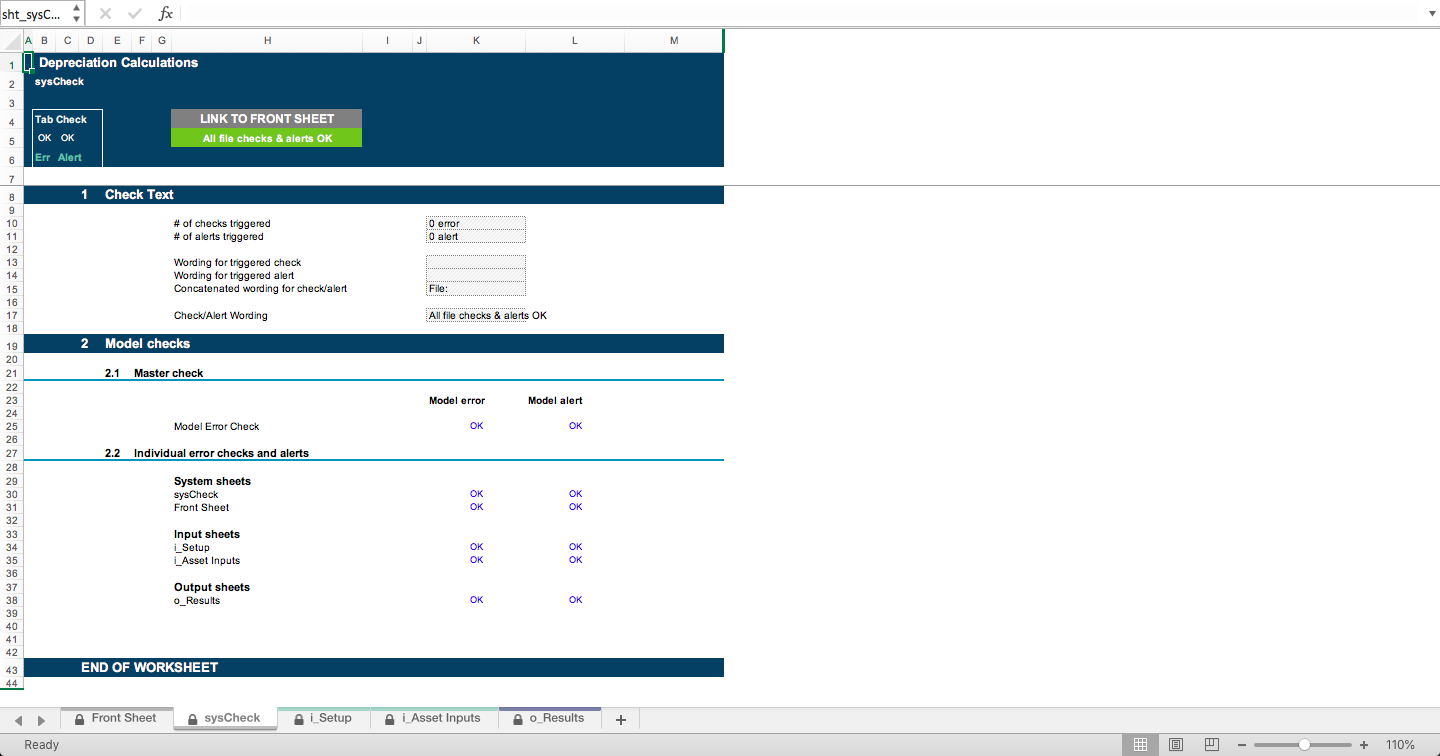Click the 'Model alert' column heading
1440x756 pixels.
click(x=555, y=401)
